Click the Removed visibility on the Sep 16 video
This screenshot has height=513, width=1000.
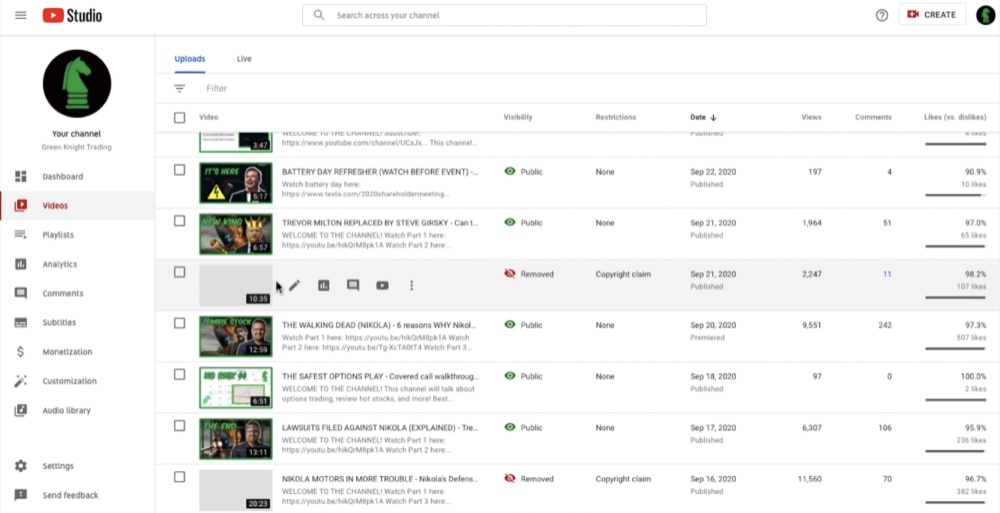(529, 479)
